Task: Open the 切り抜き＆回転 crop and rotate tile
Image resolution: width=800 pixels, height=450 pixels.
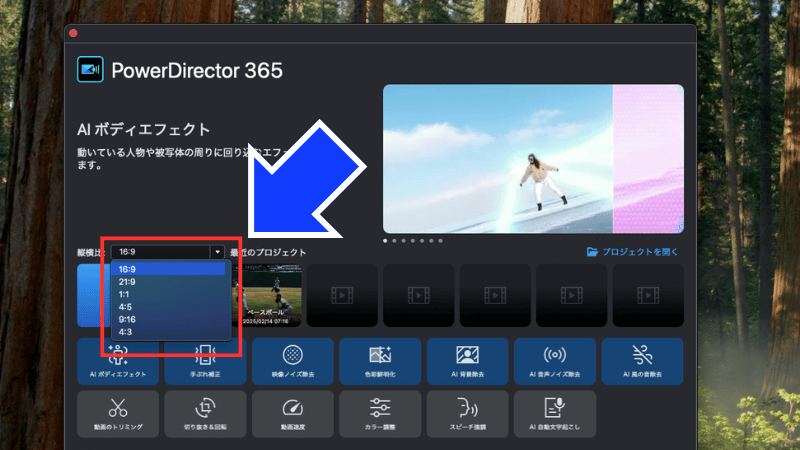Action: pyautogui.click(x=205, y=414)
